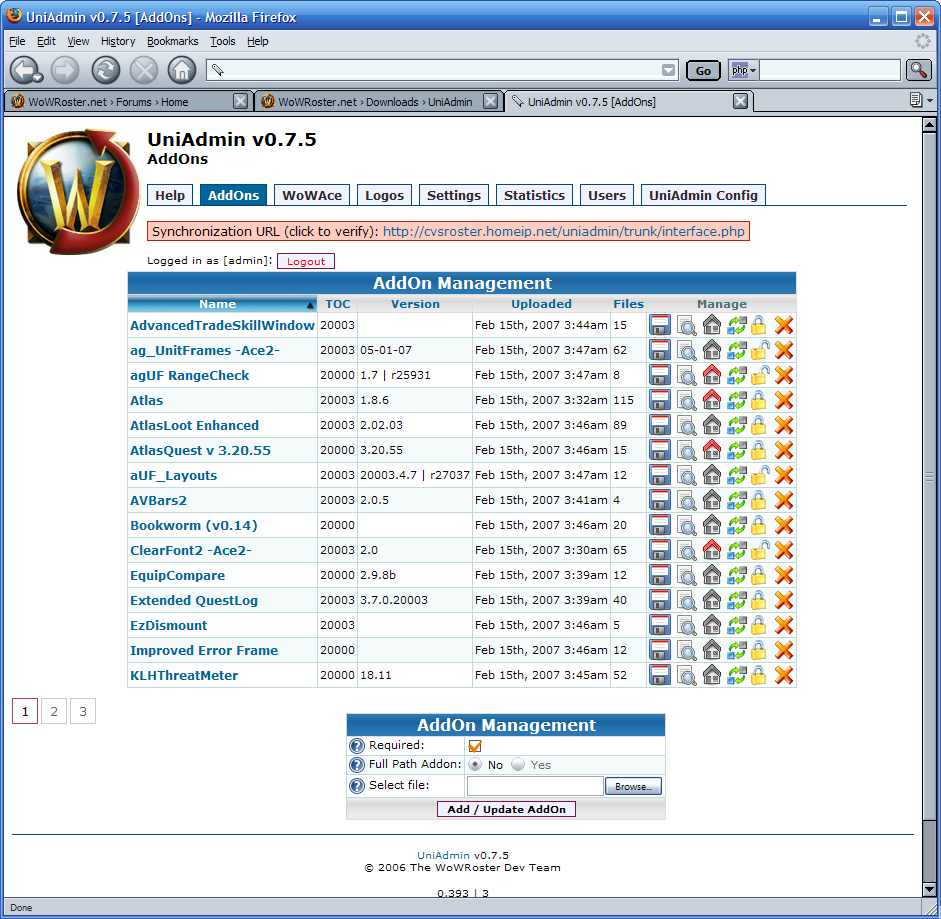Click the floppy disk icon for AdvancedTradeSkillWindow
The width and height of the screenshot is (941, 919).
tap(660, 325)
